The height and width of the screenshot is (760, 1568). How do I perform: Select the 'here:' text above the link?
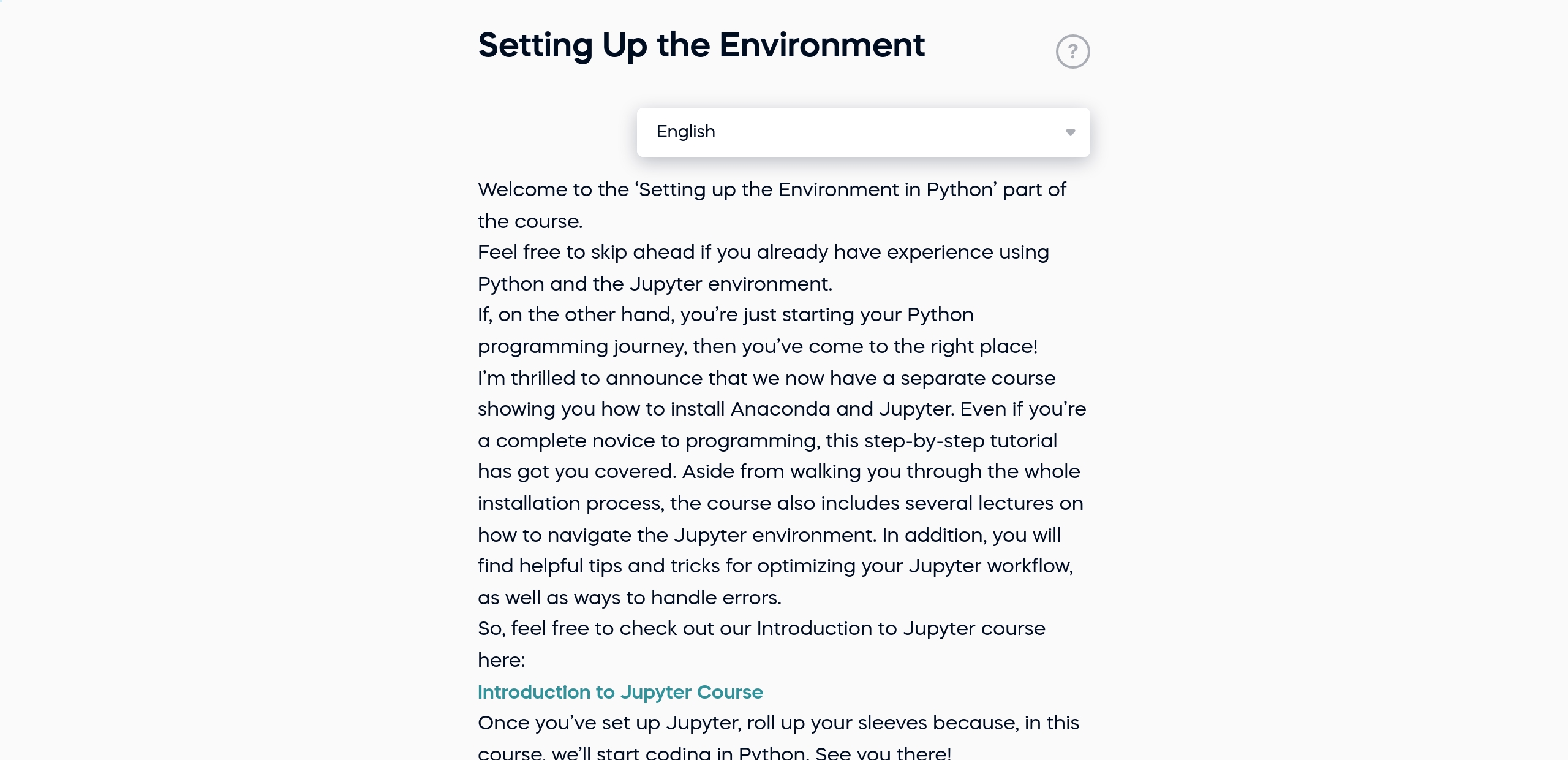501,660
